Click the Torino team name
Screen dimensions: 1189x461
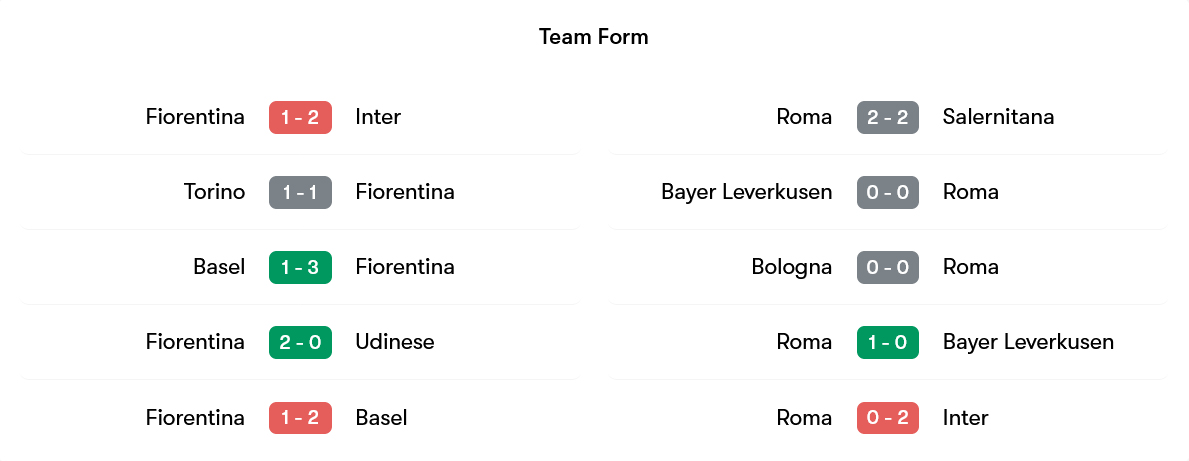pos(214,192)
